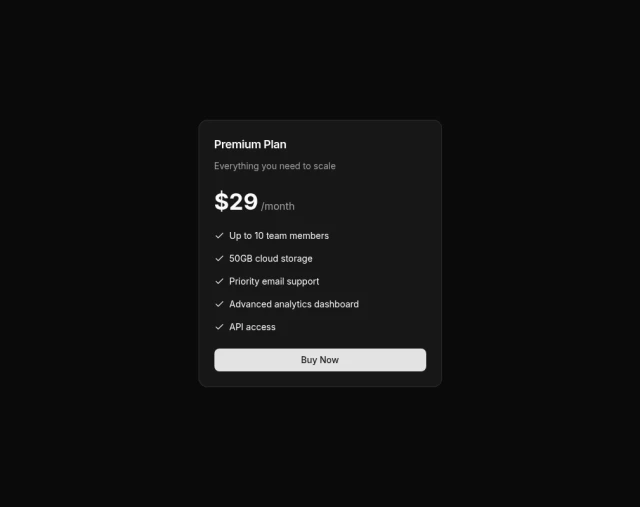Click the word scale in the subtitle
The image size is (640, 507).
click(x=324, y=166)
